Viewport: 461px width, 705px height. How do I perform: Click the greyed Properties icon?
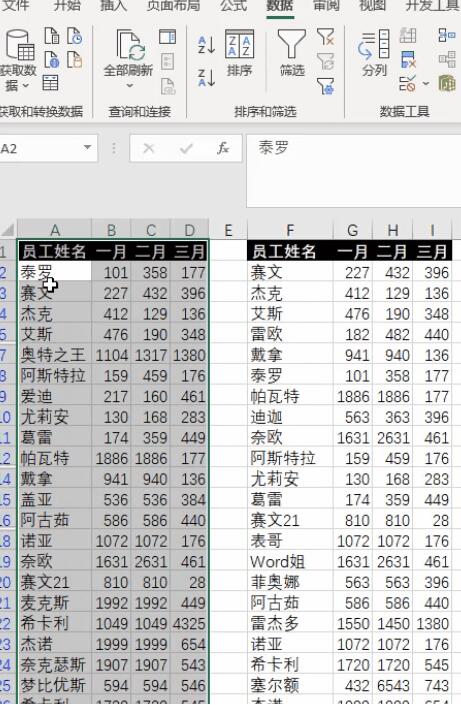(x=167, y=62)
